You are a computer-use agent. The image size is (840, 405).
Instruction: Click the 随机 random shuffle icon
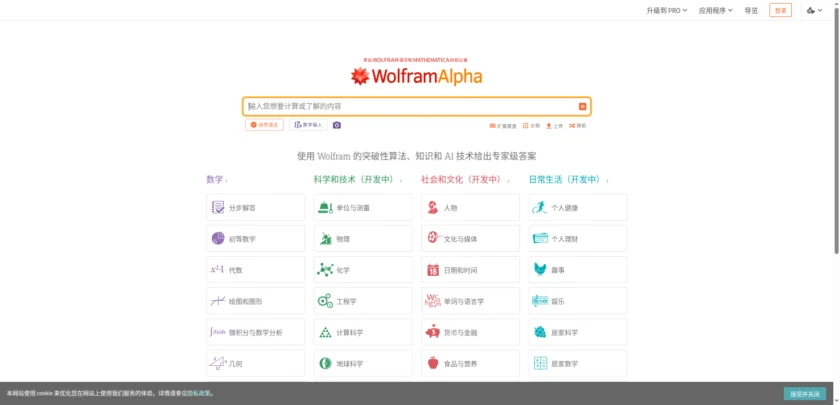[578, 126]
